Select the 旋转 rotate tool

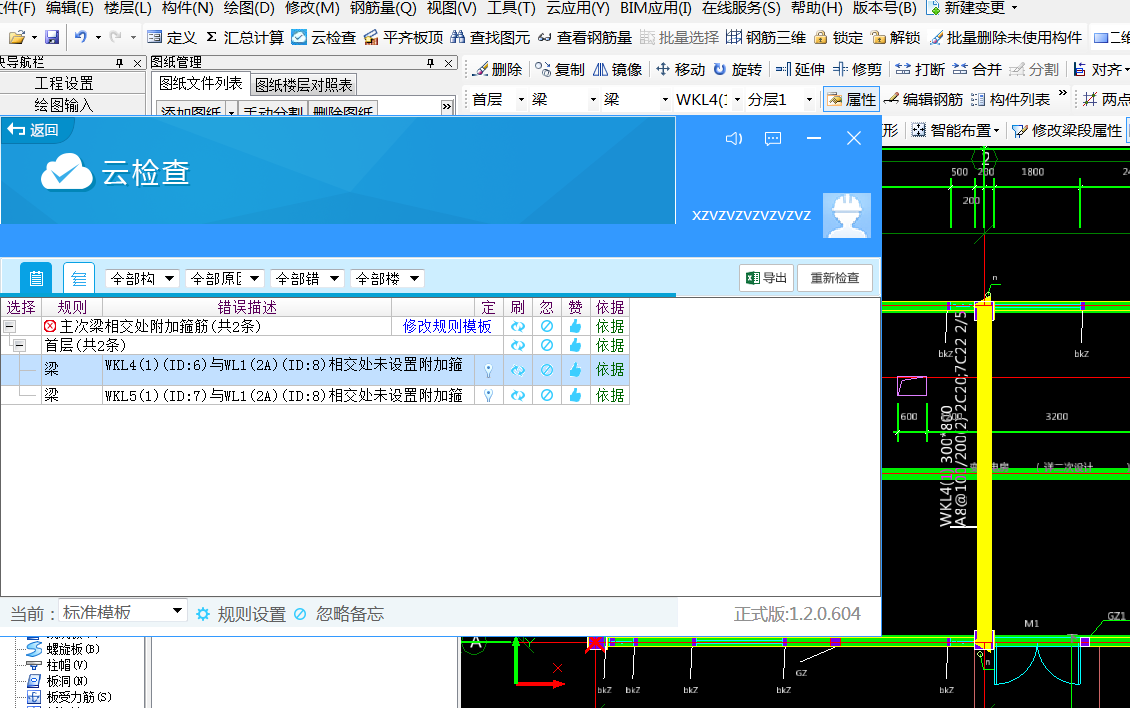click(737, 69)
